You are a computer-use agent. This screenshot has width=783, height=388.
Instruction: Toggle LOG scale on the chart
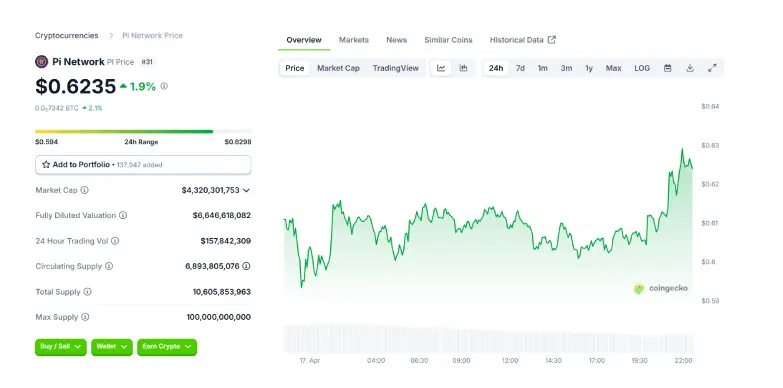642,68
